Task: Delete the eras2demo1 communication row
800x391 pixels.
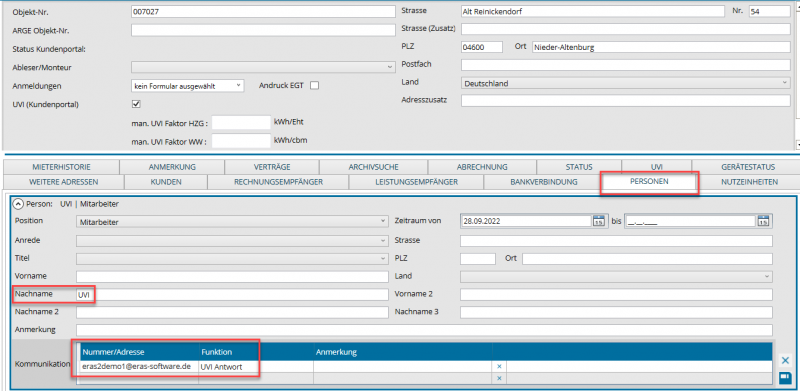Action: pyautogui.click(x=499, y=366)
